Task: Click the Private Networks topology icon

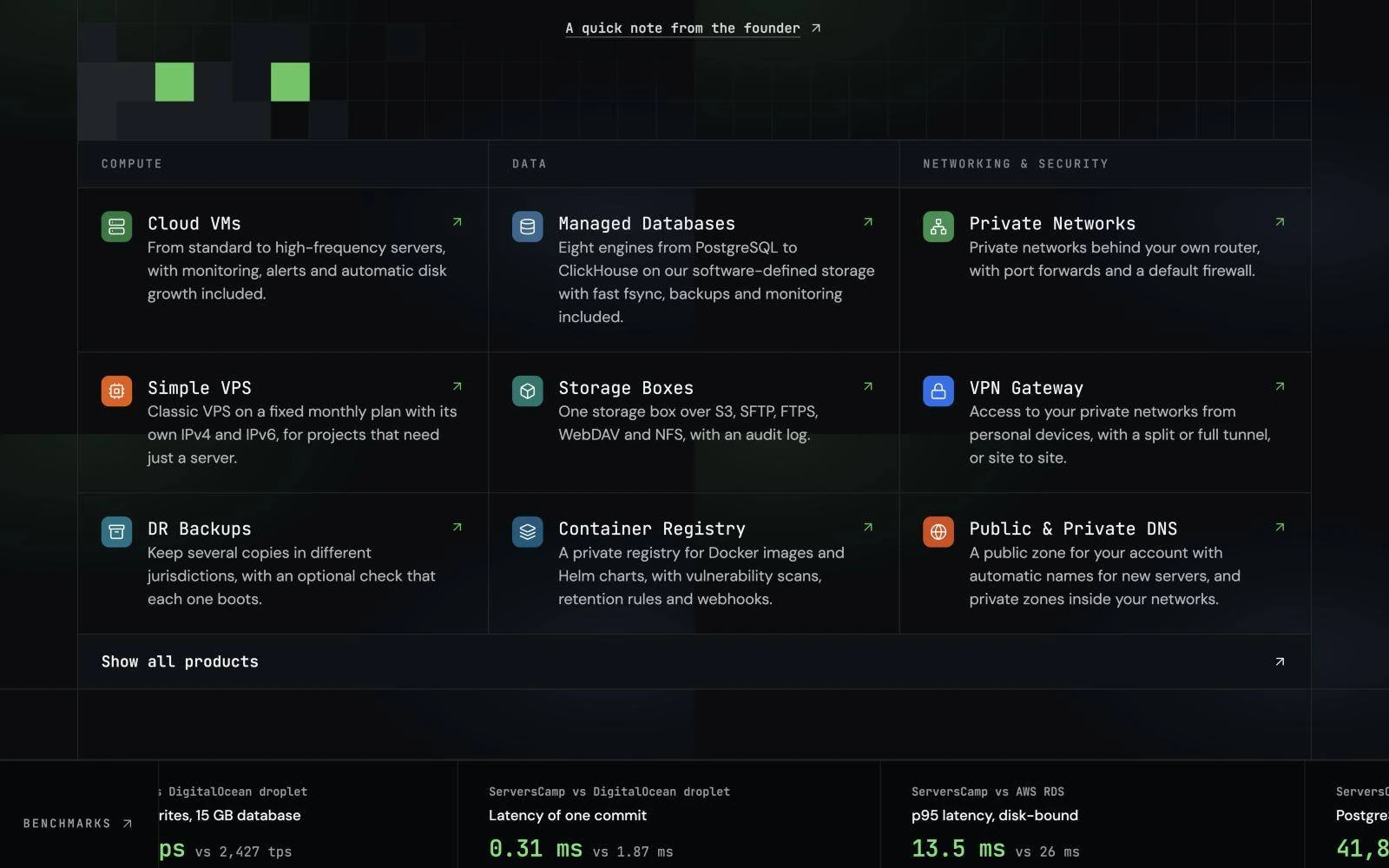Action: click(938, 227)
